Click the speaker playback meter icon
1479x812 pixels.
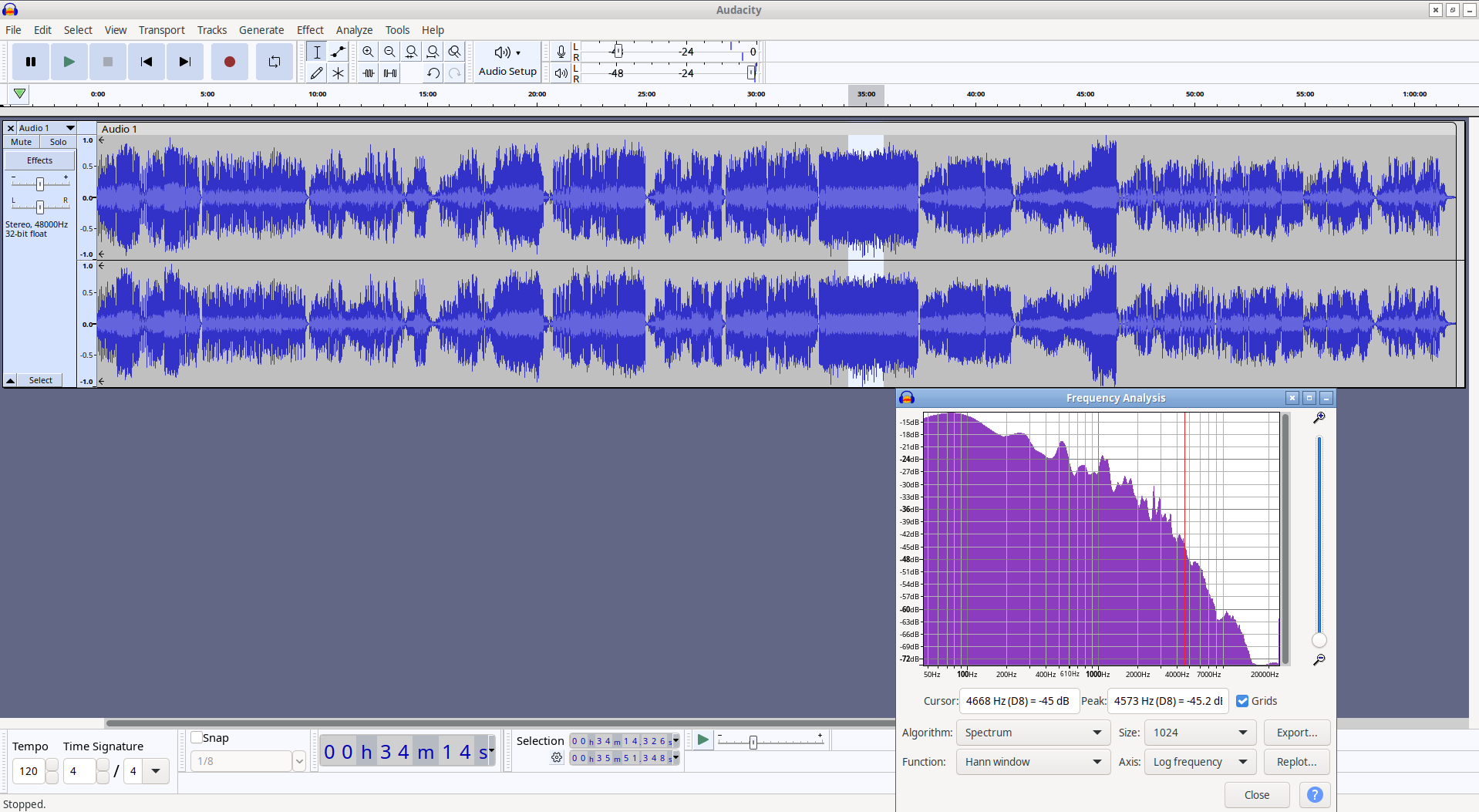pos(561,73)
